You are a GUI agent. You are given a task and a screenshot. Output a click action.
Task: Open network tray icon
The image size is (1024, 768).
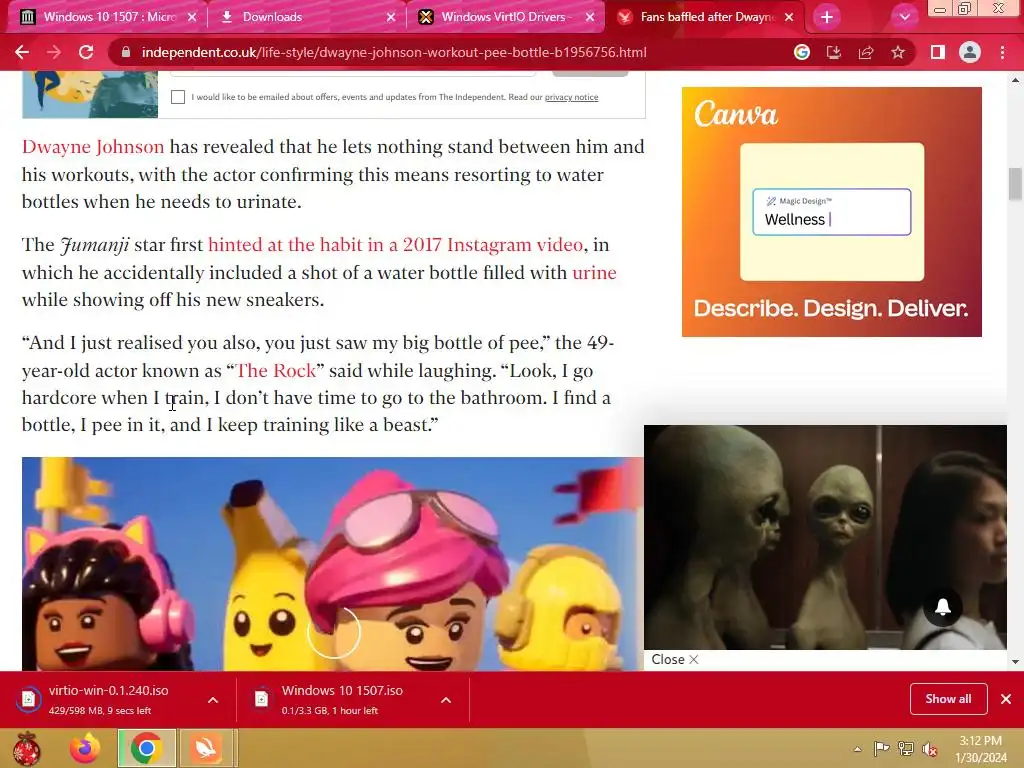coord(906,749)
